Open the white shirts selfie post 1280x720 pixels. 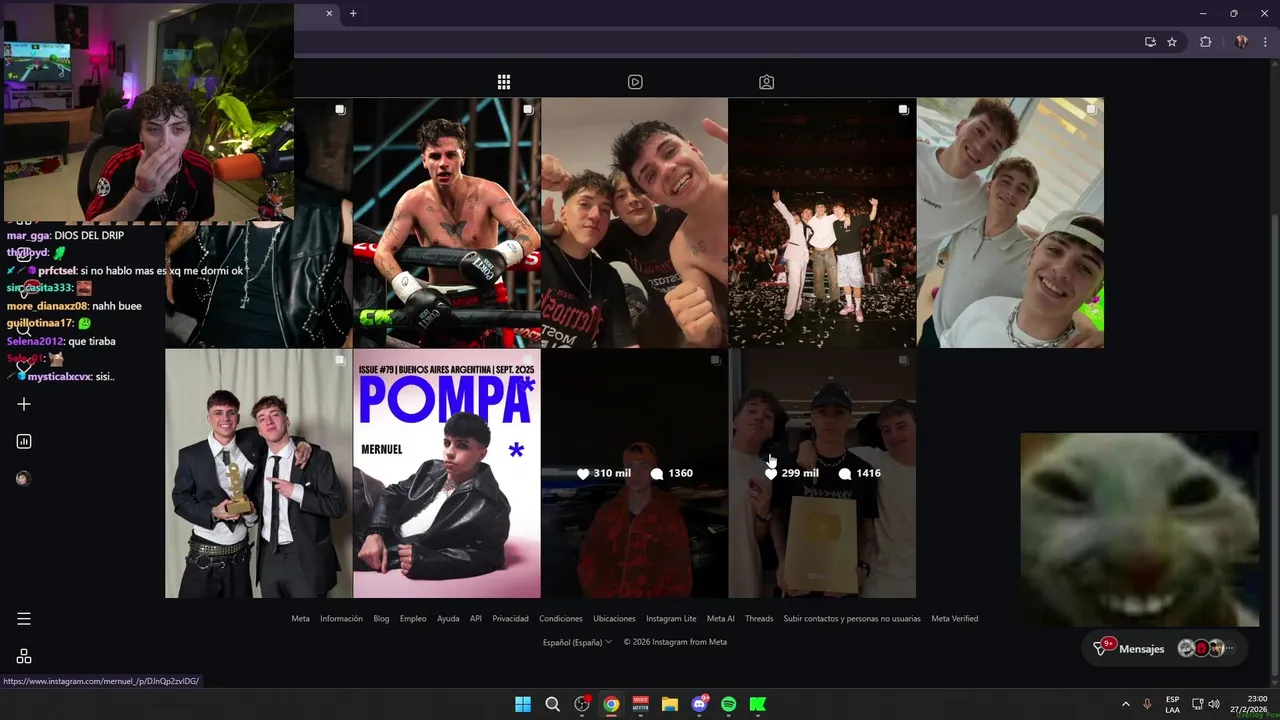(1010, 223)
